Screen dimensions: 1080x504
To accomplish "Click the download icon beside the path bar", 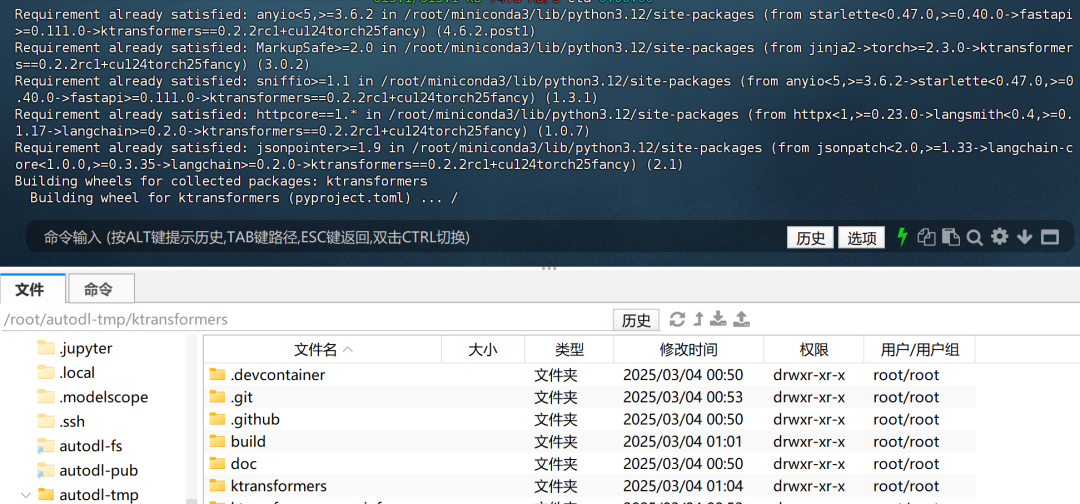I will click(x=719, y=319).
